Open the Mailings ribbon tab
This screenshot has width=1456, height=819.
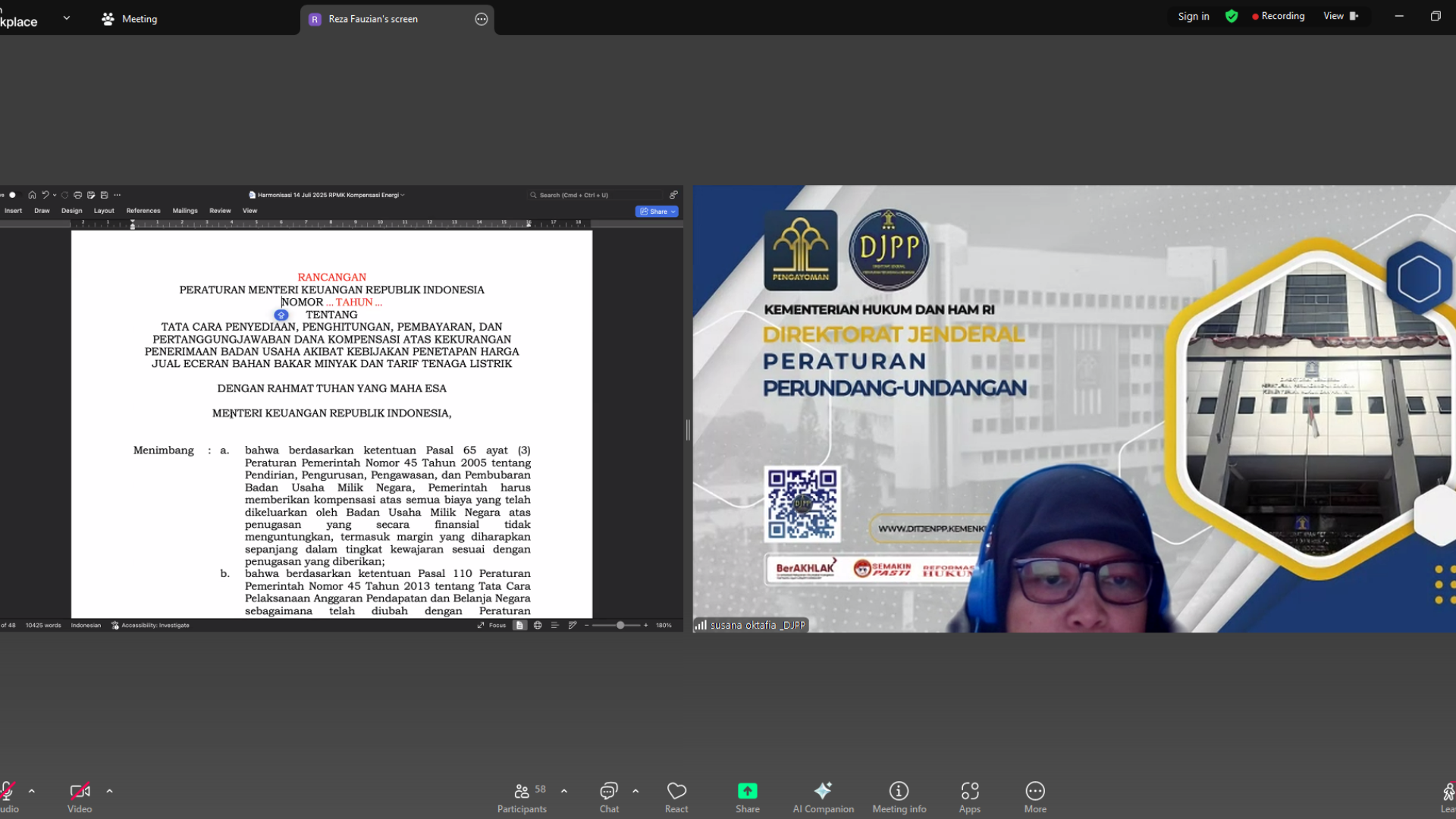[x=185, y=211]
